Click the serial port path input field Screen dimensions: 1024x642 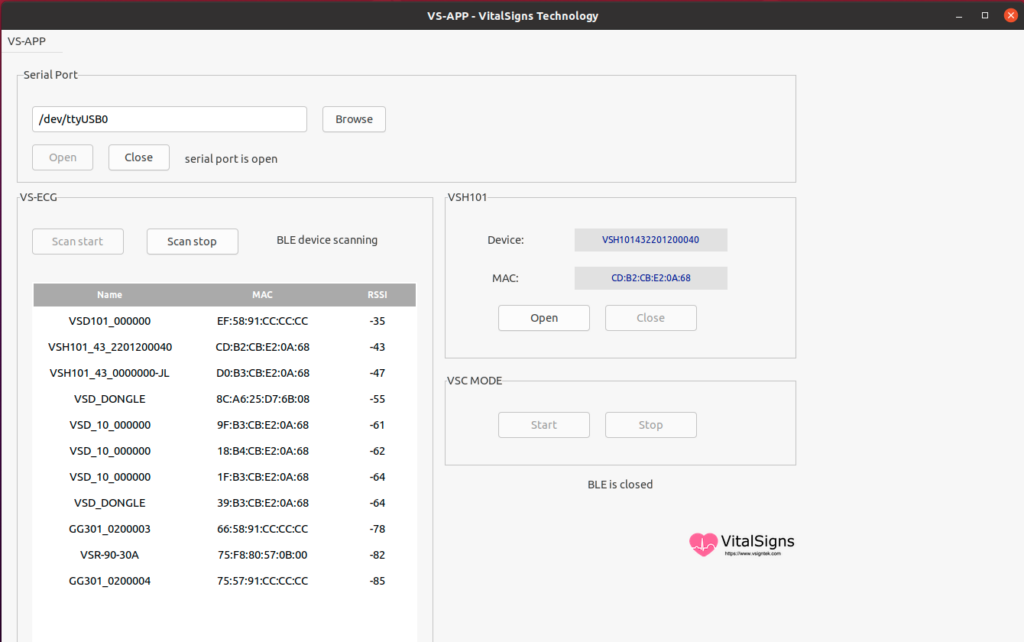[169, 119]
